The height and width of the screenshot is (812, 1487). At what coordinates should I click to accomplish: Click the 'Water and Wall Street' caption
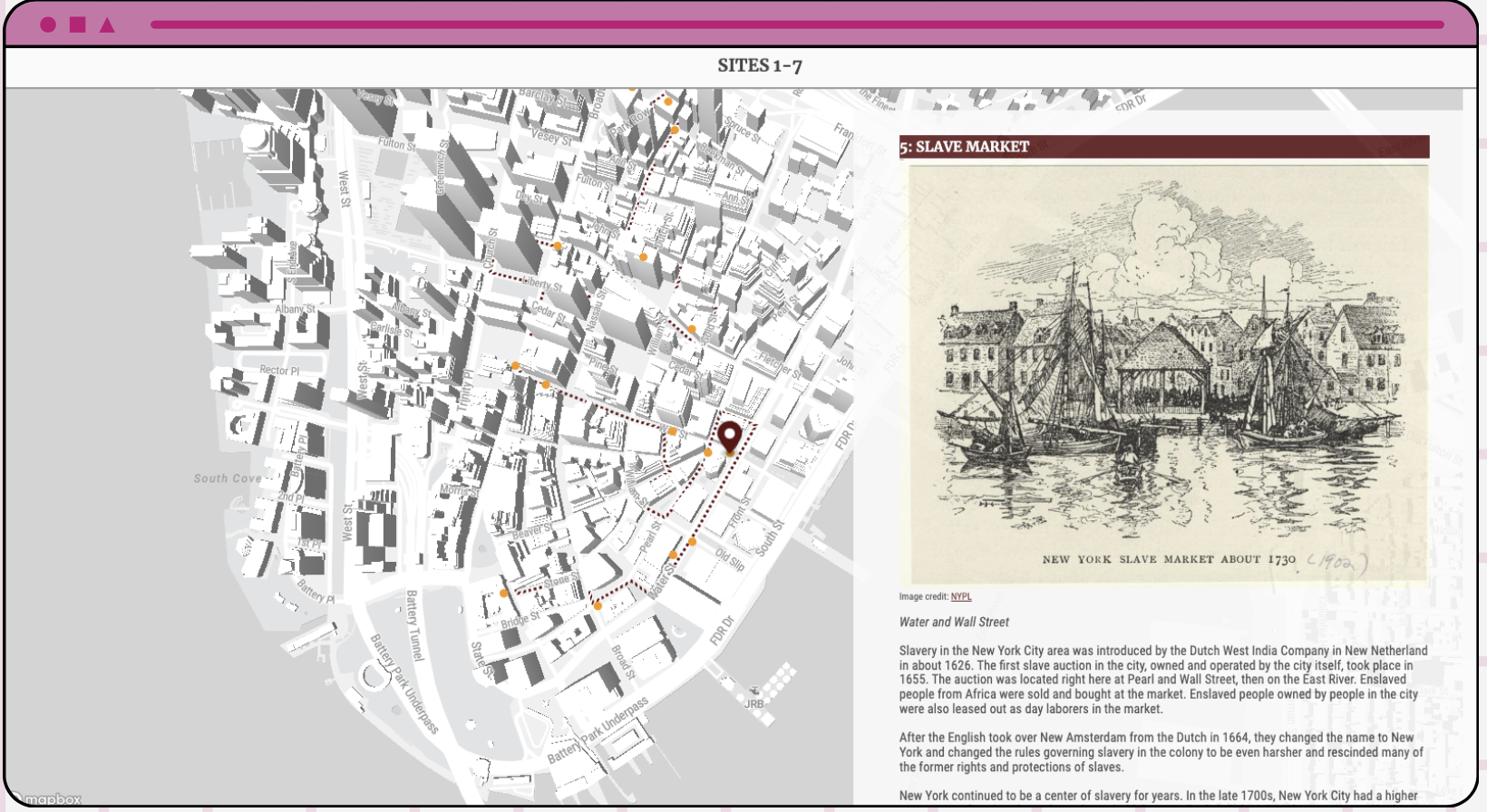pyautogui.click(x=954, y=622)
